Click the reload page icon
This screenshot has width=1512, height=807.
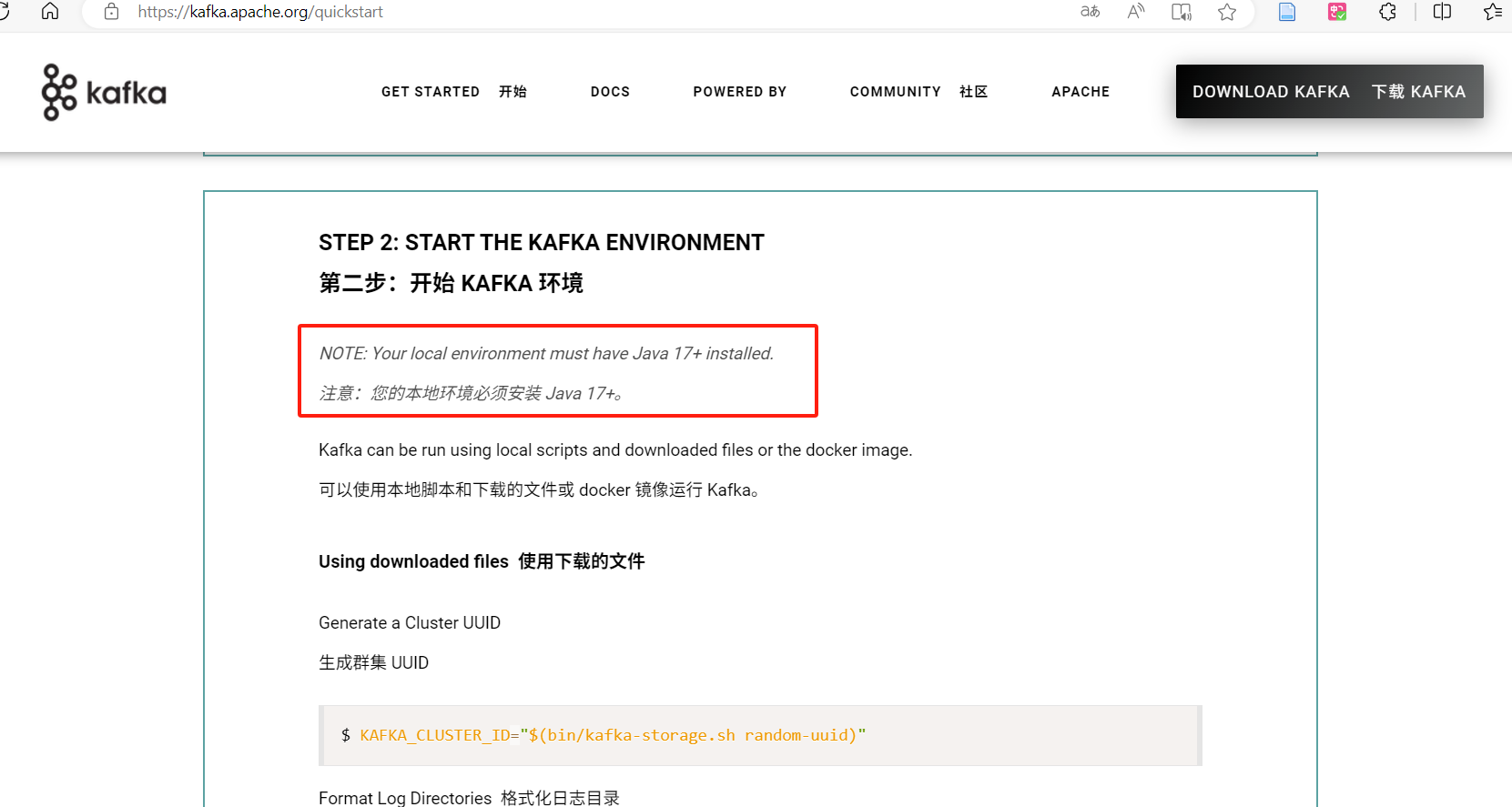point(5,11)
